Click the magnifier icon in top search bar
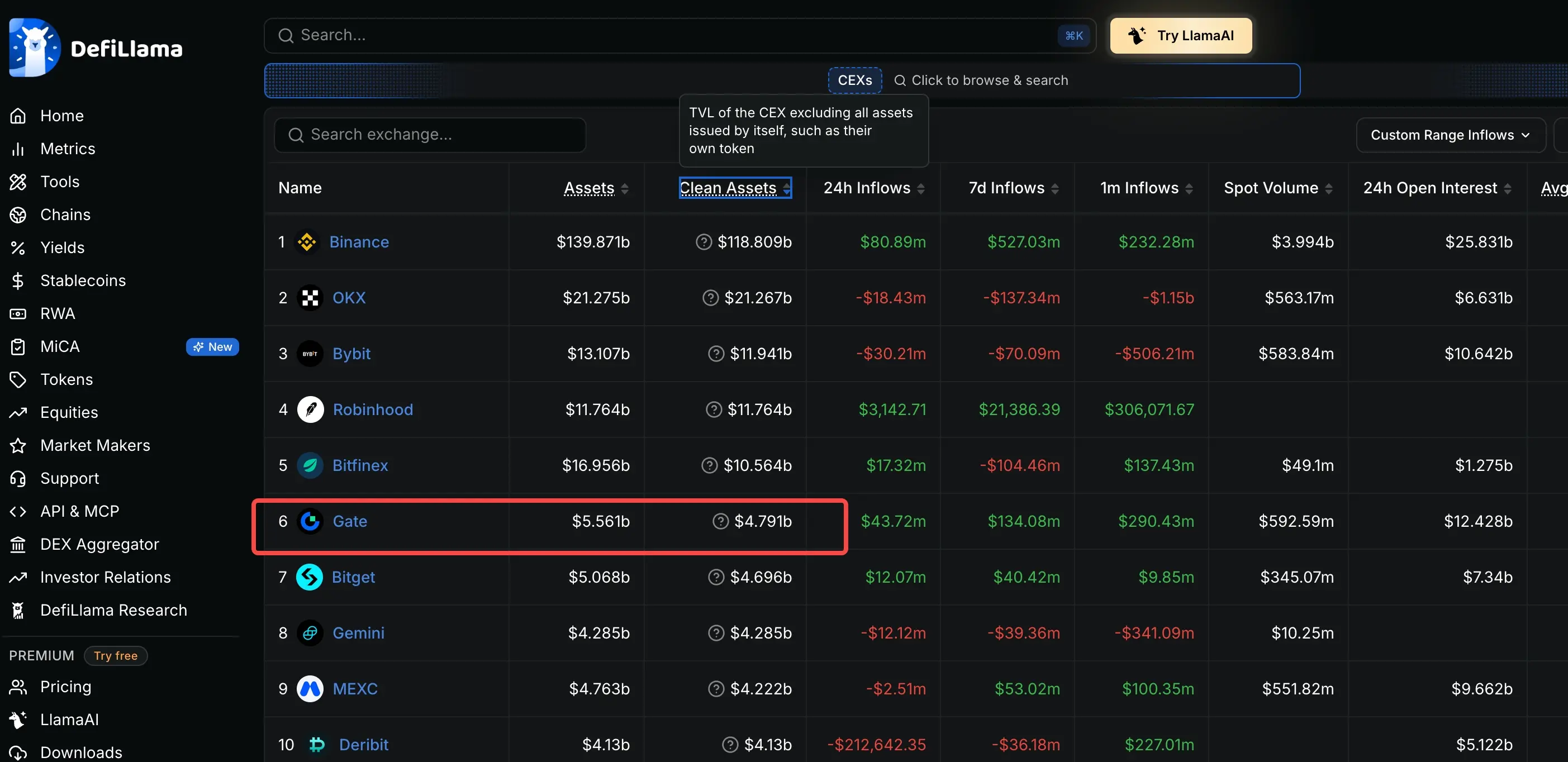The width and height of the screenshot is (1568, 762). pos(286,36)
